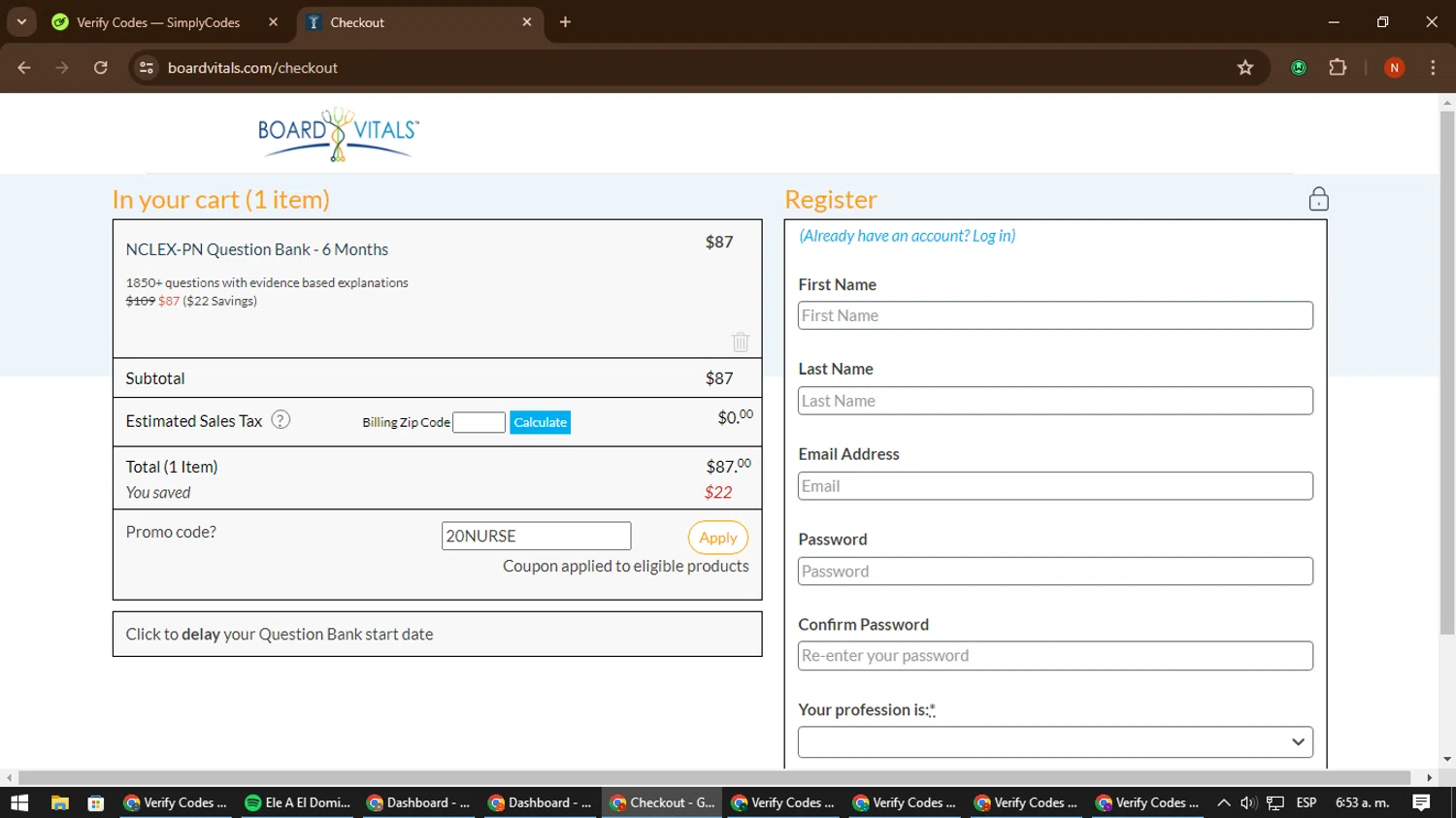Focus the Last Name input field
This screenshot has height=818, width=1456.
[x=1055, y=401]
